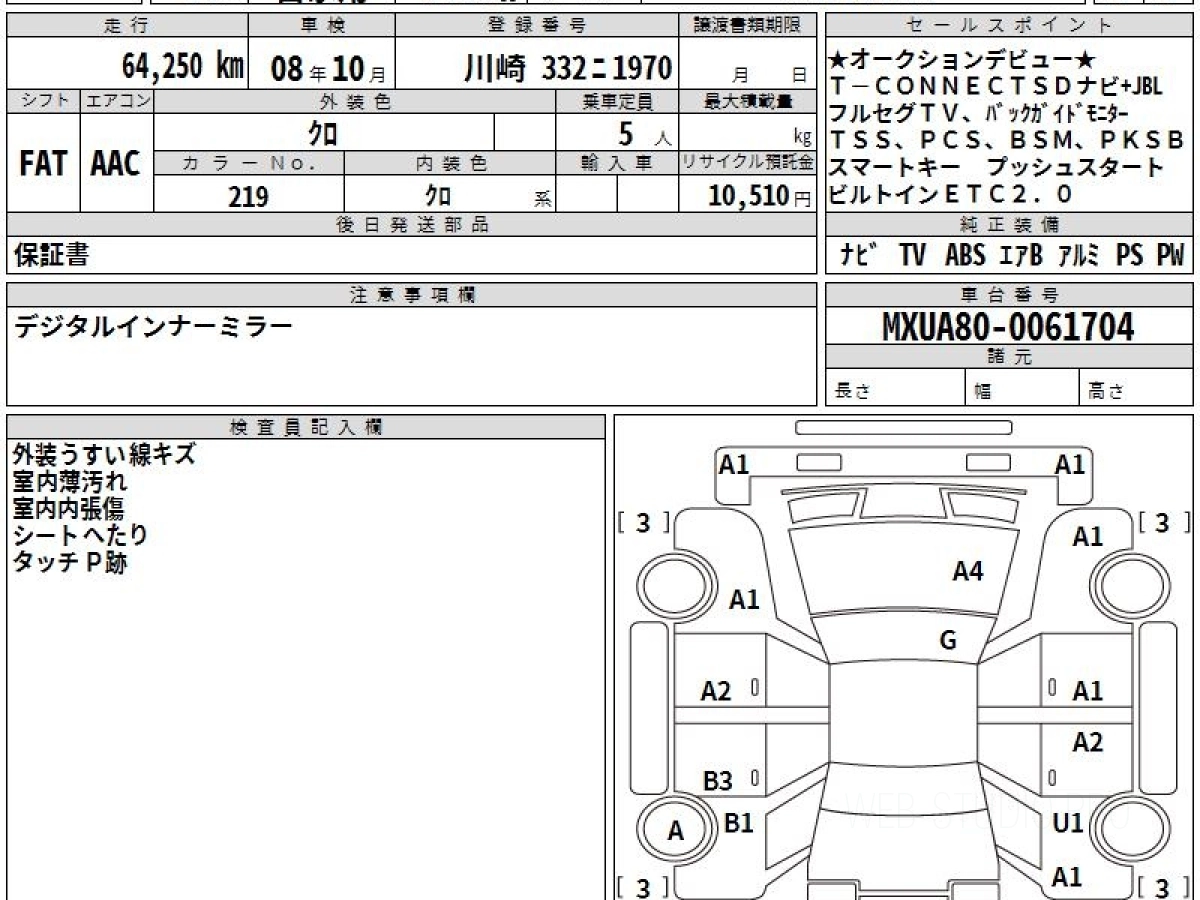This screenshot has width=1200, height=900.
Task: Select the FAT shift value
Action: pos(43,163)
